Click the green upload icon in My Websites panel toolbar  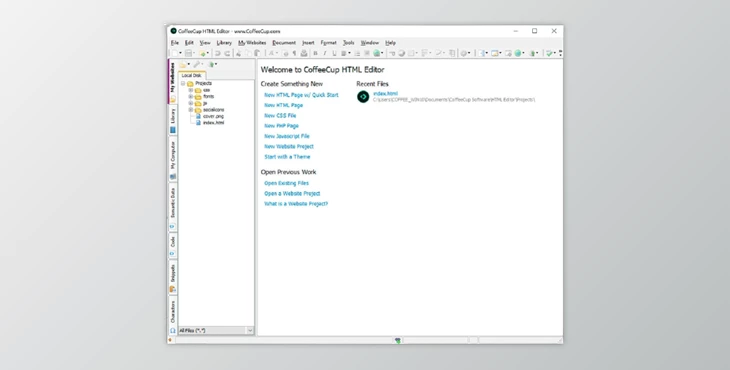(x=211, y=65)
